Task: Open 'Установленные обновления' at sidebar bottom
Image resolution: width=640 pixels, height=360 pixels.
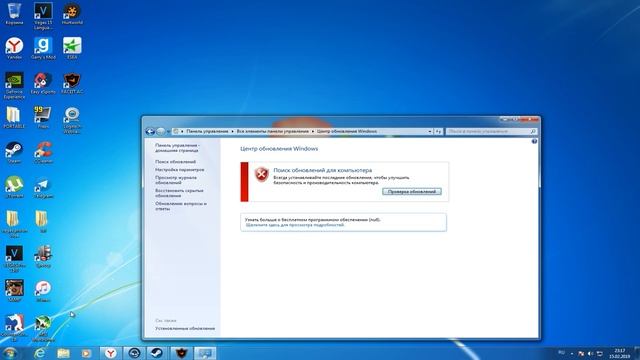Action: (x=185, y=329)
